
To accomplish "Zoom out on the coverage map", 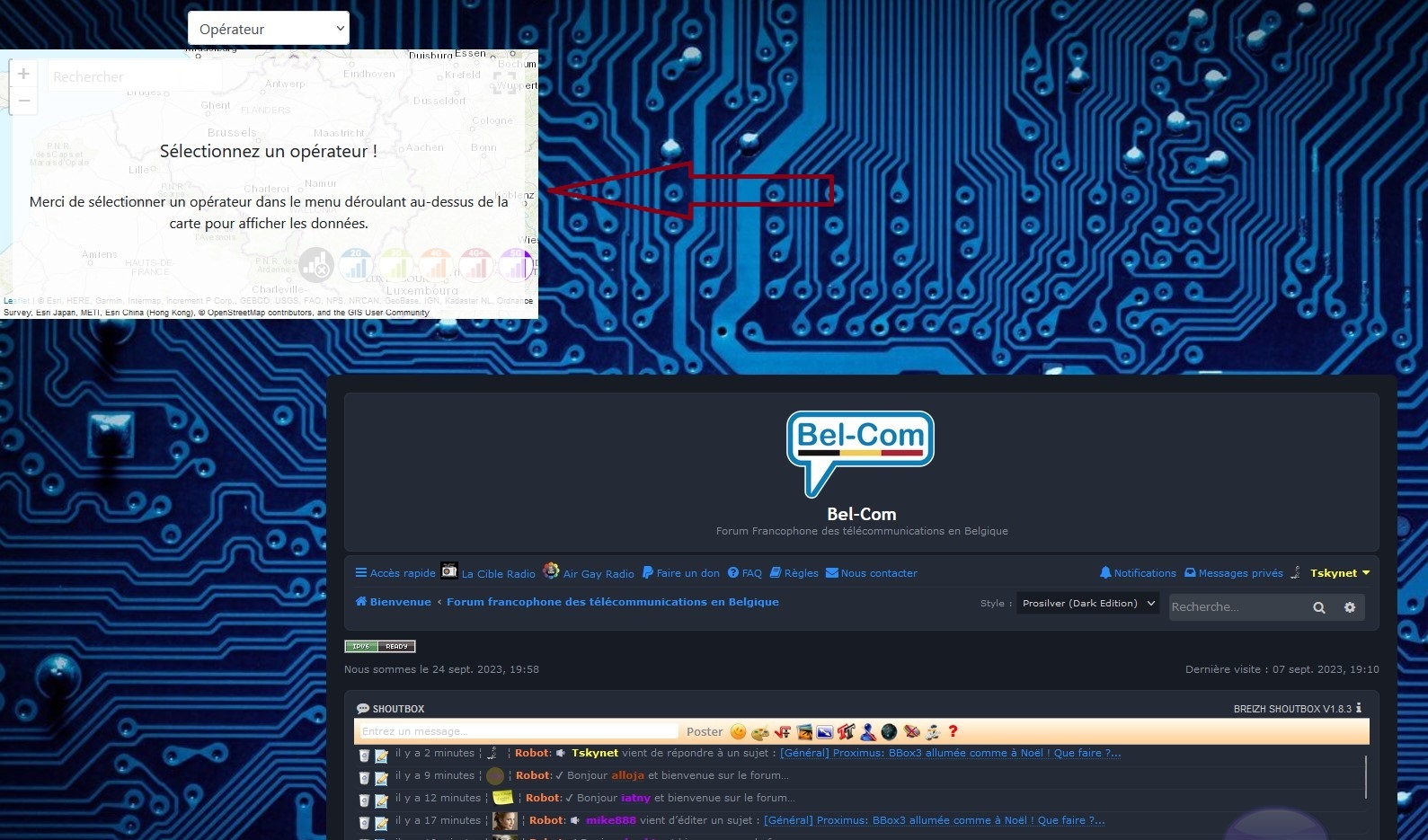I will (x=23, y=101).
